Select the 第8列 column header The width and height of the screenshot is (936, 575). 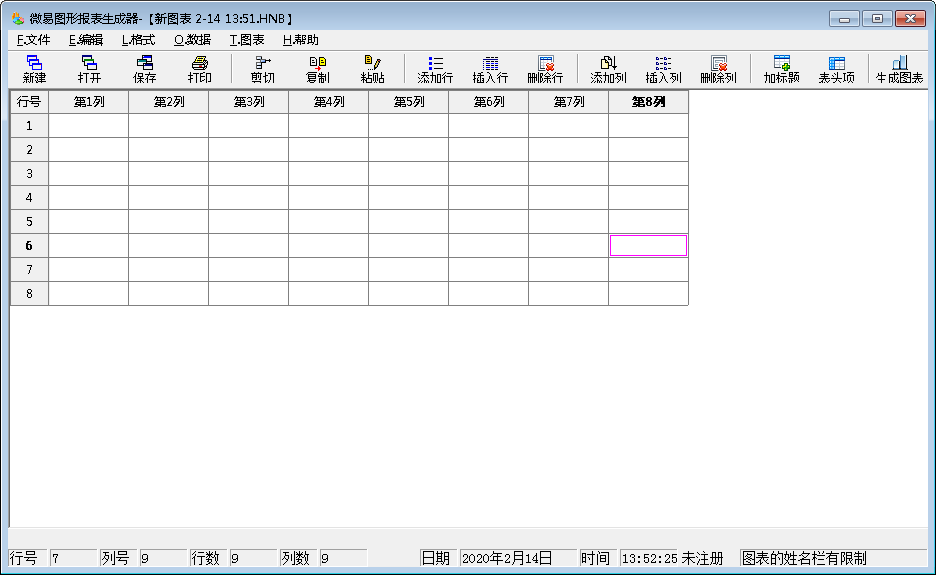(x=648, y=102)
